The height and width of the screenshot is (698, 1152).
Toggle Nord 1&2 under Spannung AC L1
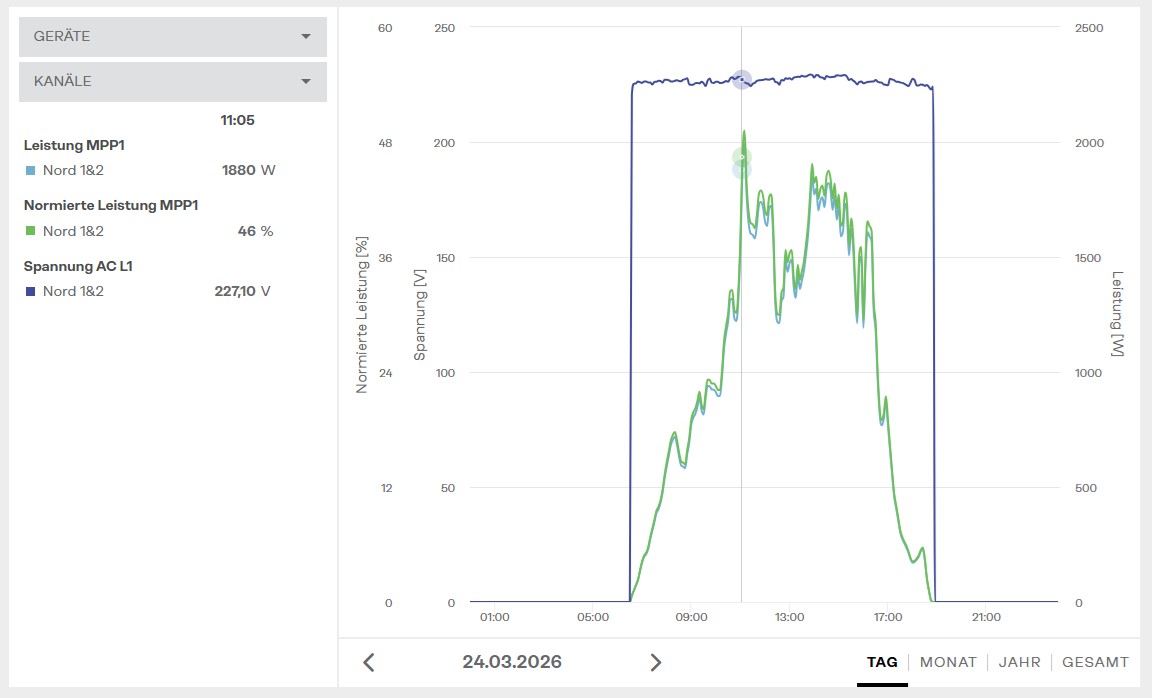pyautogui.click(x=73, y=292)
